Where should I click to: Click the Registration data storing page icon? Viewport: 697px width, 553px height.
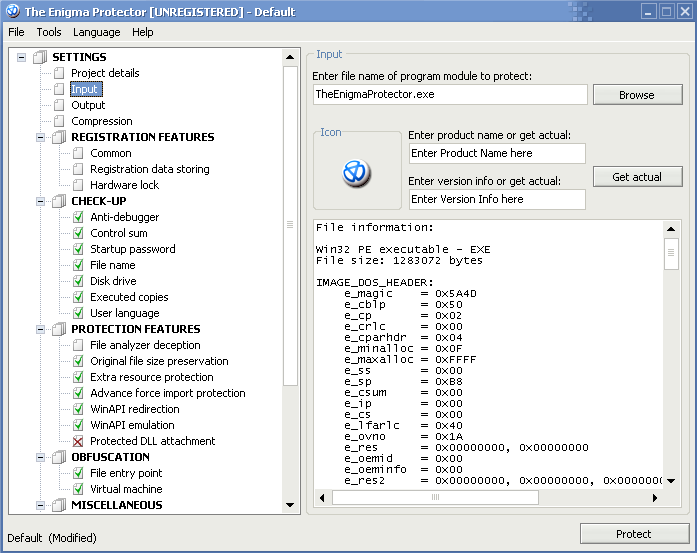(x=78, y=169)
